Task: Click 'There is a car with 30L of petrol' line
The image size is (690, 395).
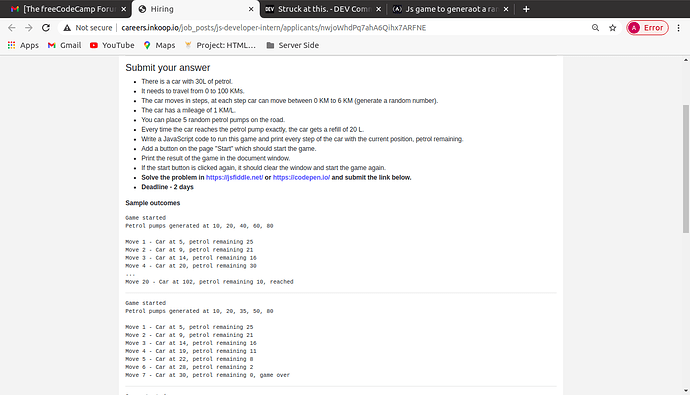Action: coord(187,81)
